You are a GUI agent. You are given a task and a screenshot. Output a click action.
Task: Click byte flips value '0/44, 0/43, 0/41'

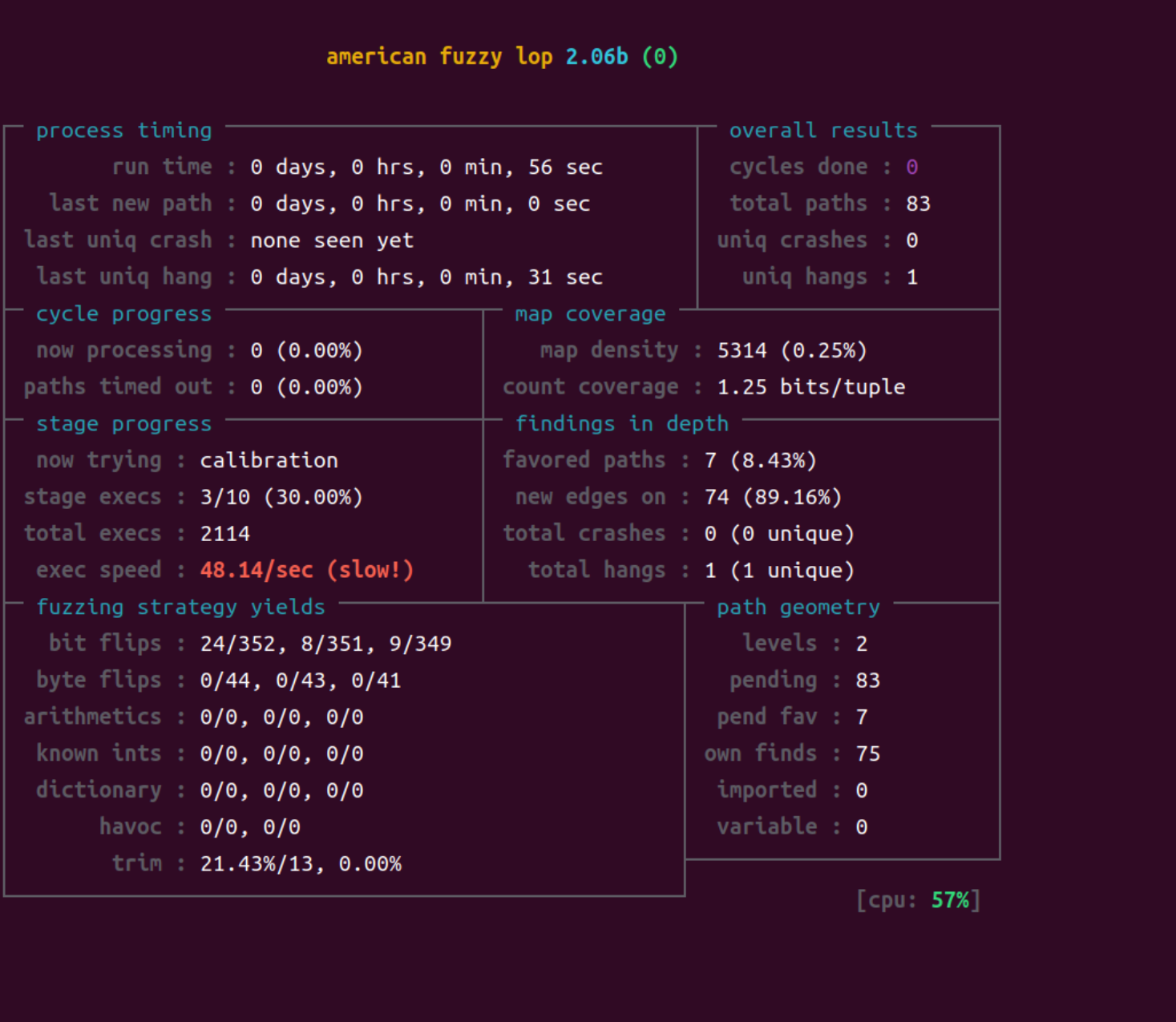point(301,681)
